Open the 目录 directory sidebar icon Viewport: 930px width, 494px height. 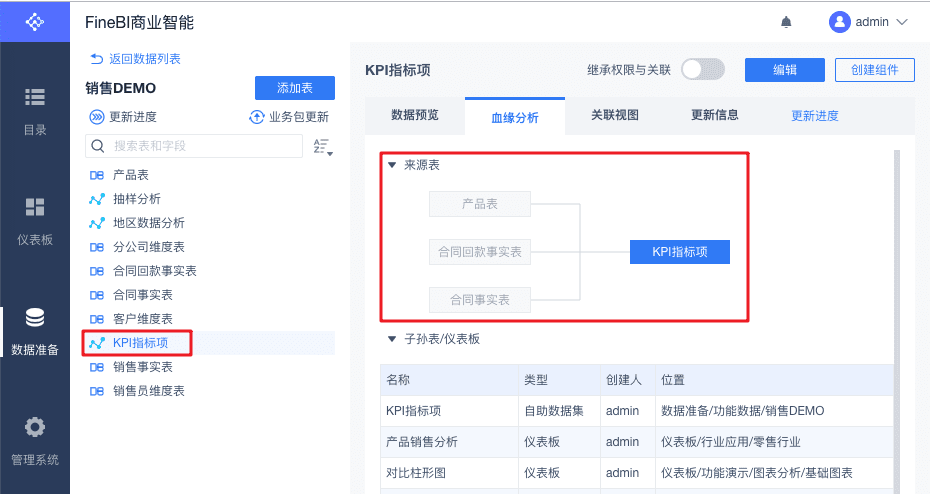pyautogui.click(x=35, y=97)
